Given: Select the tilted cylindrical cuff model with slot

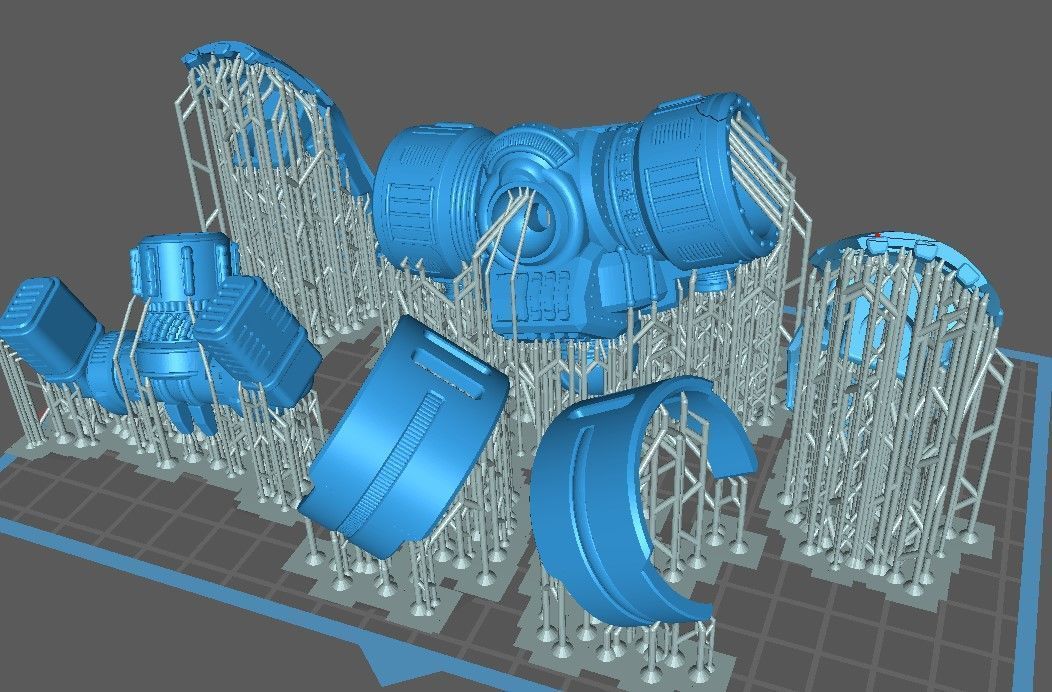Looking at the screenshot, I should point(403,435).
